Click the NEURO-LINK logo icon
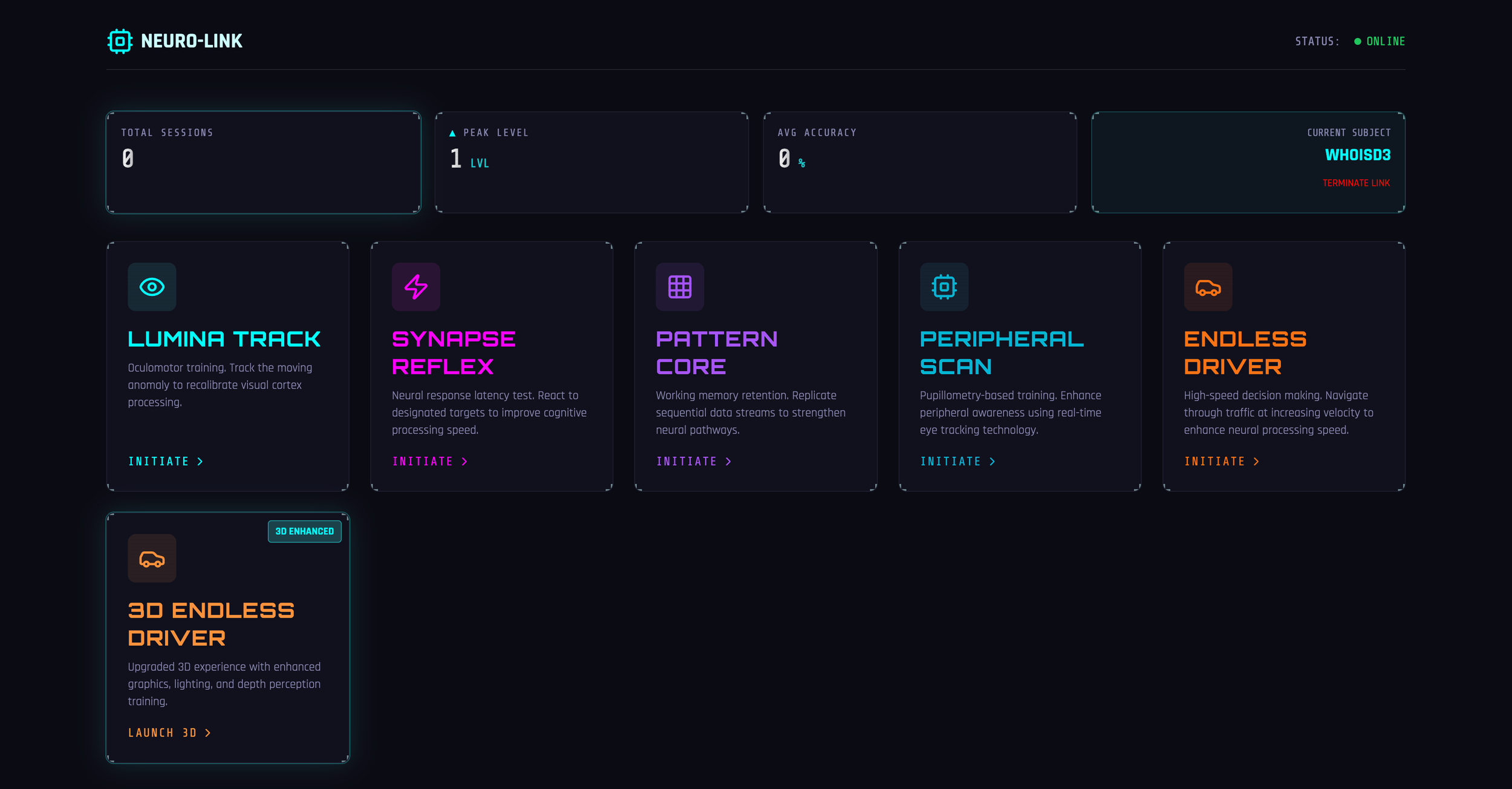The width and height of the screenshot is (1512, 789). tap(119, 41)
